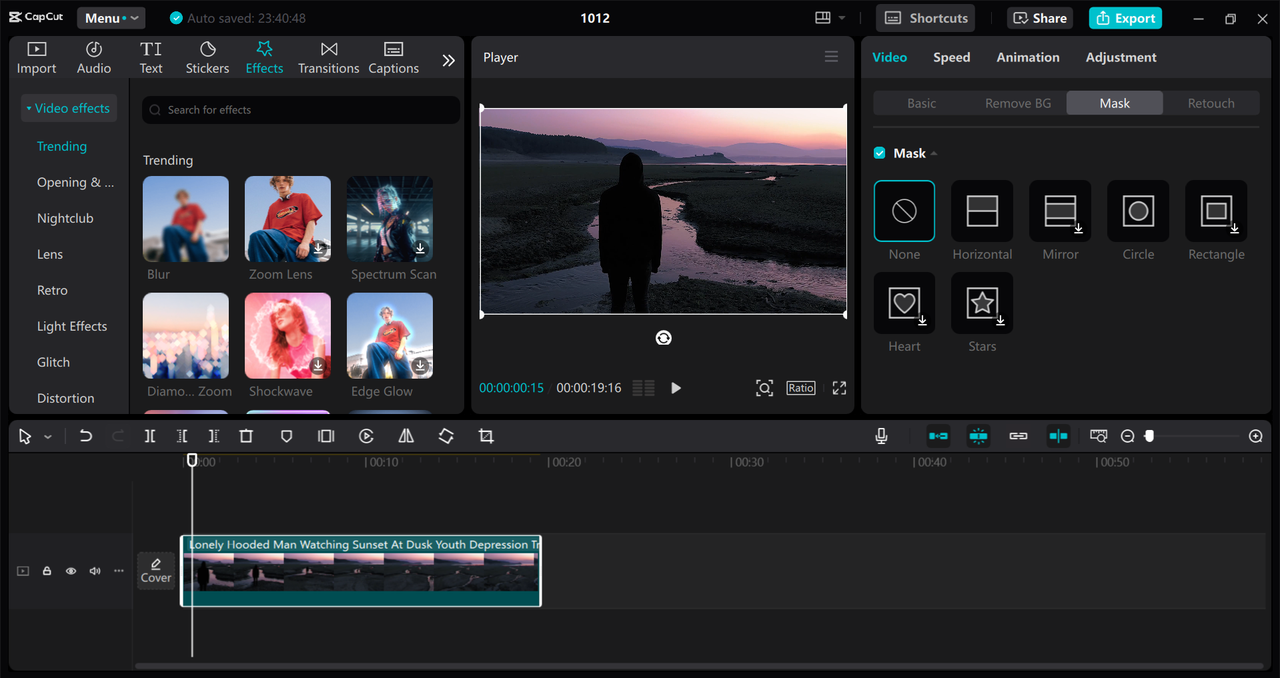Add a marker with the shield icon
Image resolution: width=1280 pixels, height=678 pixels.
[286, 436]
